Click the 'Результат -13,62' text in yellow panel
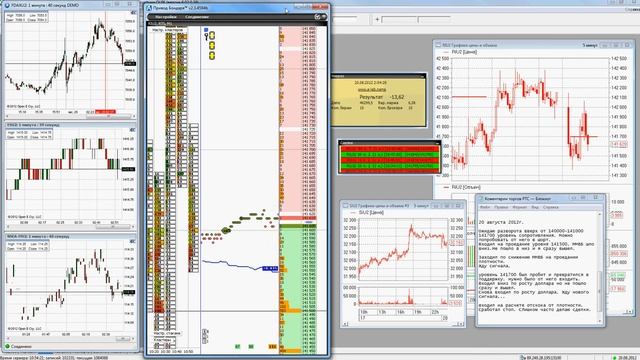Image resolution: width=640 pixels, height=360 pixels. (x=382, y=97)
